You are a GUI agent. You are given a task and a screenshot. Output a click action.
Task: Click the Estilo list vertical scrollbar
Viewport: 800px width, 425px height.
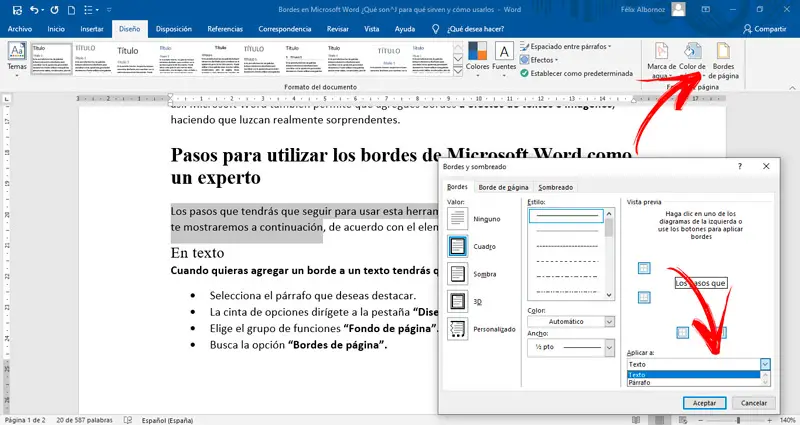coord(609,255)
